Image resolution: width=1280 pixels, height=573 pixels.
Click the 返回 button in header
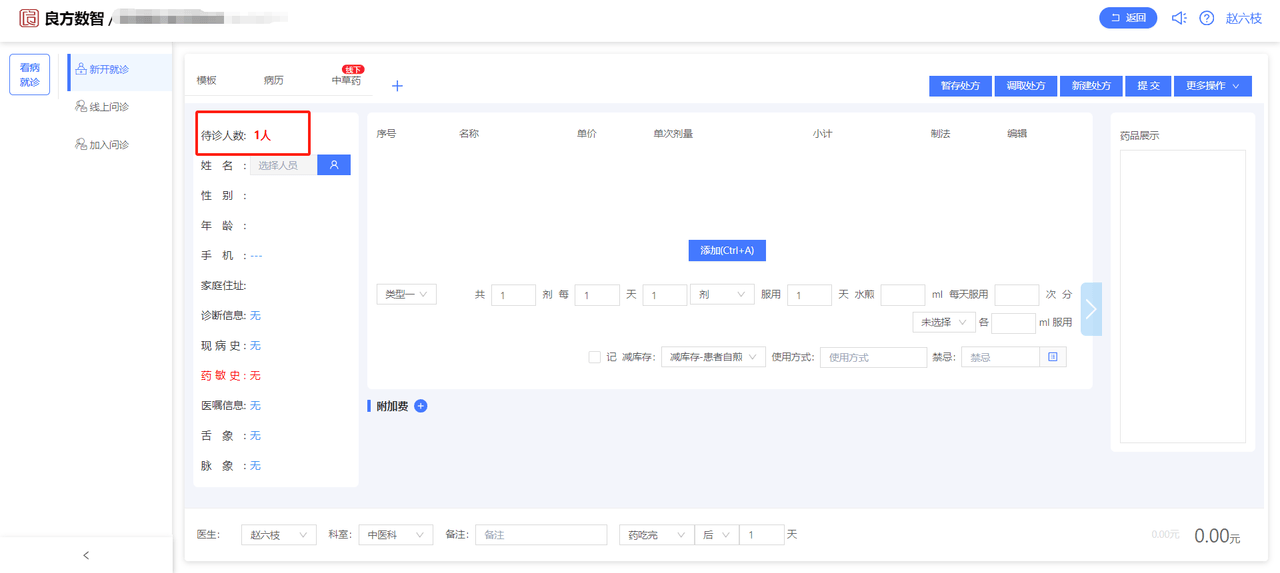1128,18
